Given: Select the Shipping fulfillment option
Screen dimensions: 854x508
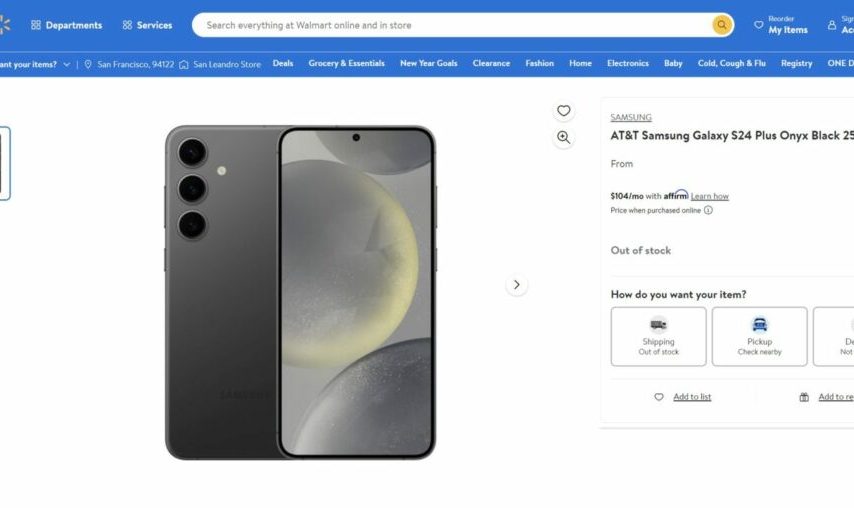Looking at the screenshot, I should pyautogui.click(x=658, y=336).
